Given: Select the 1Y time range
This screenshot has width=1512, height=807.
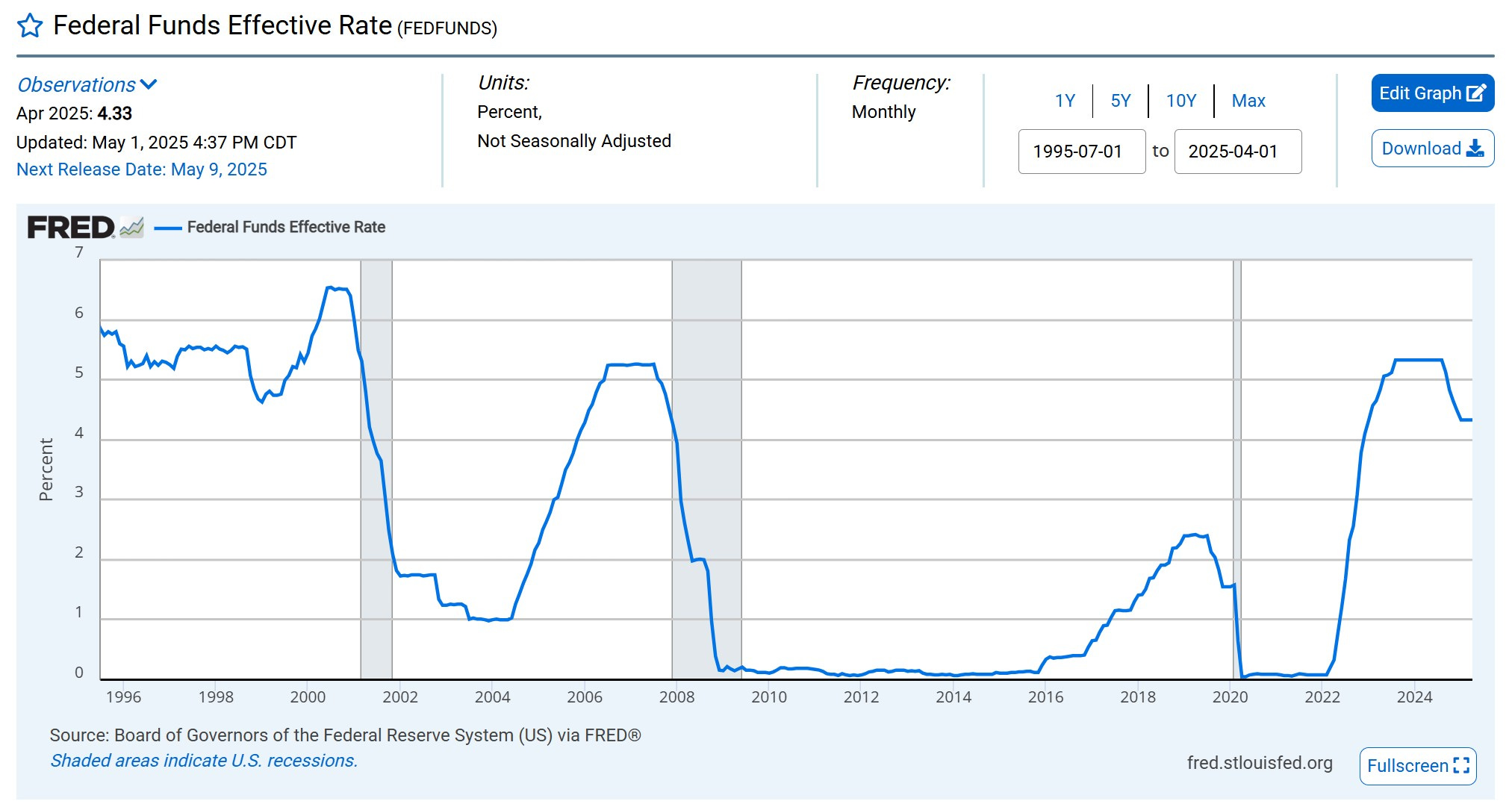Looking at the screenshot, I should [x=1065, y=101].
